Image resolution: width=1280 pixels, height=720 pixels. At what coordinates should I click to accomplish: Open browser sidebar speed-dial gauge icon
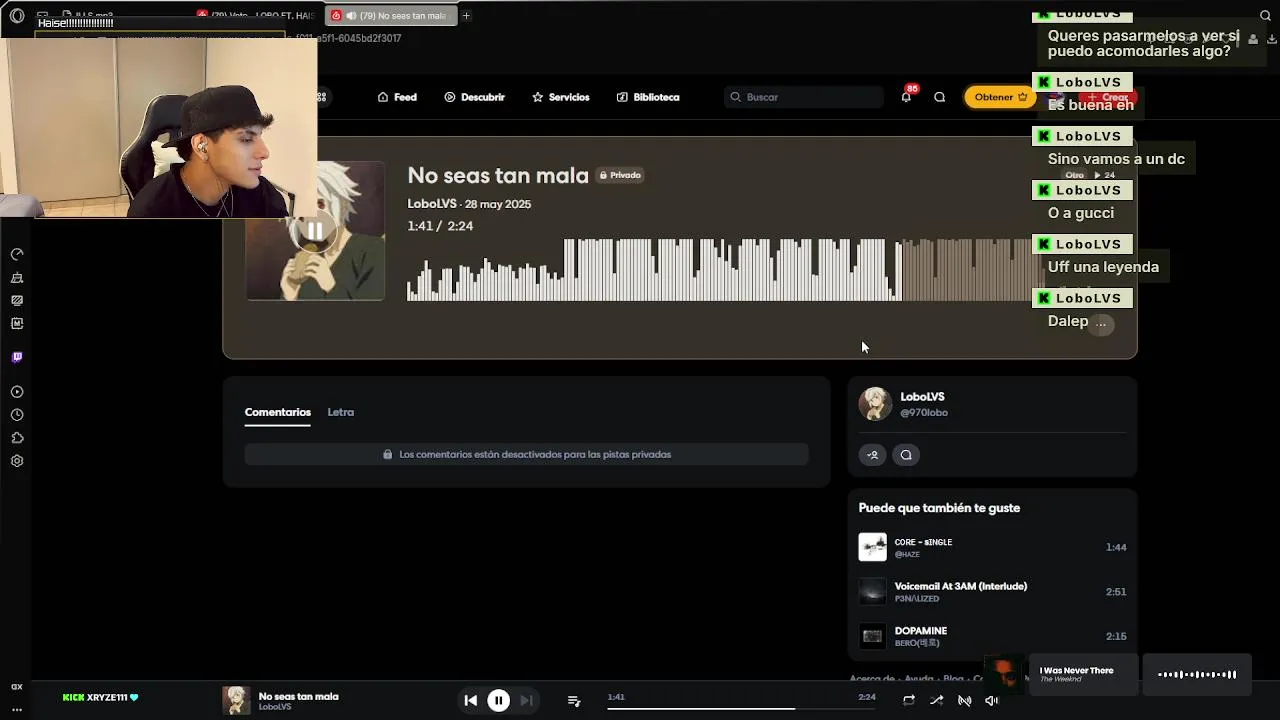[x=17, y=254]
